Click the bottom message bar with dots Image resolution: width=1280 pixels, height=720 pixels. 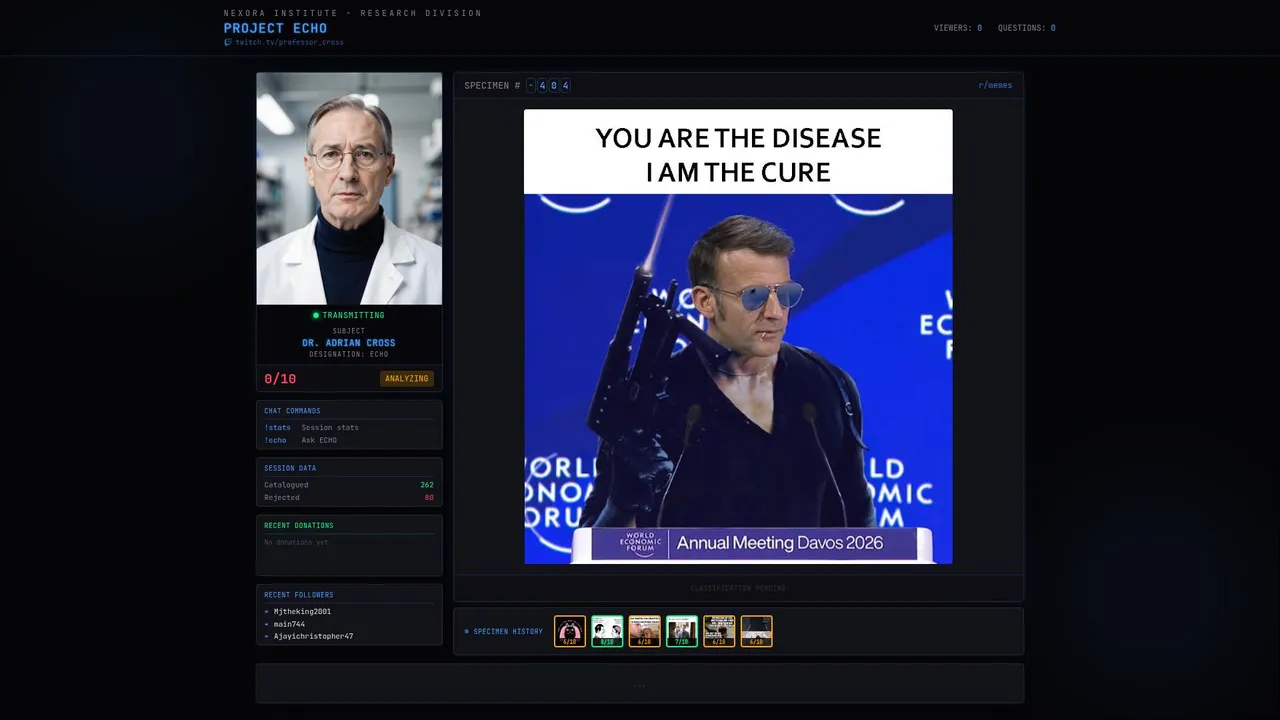(640, 684)
